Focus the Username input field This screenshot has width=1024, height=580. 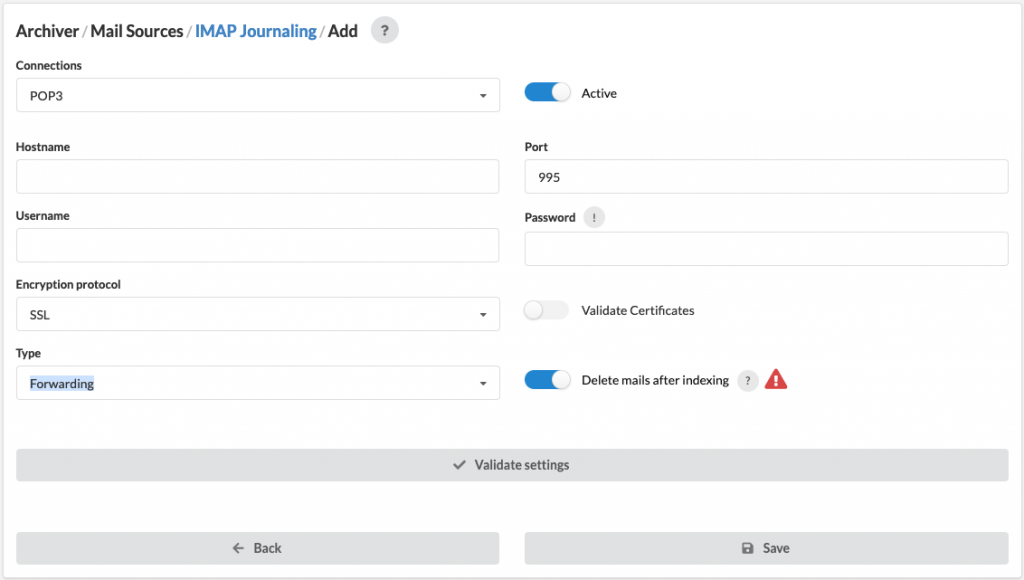tap(257, 245)
